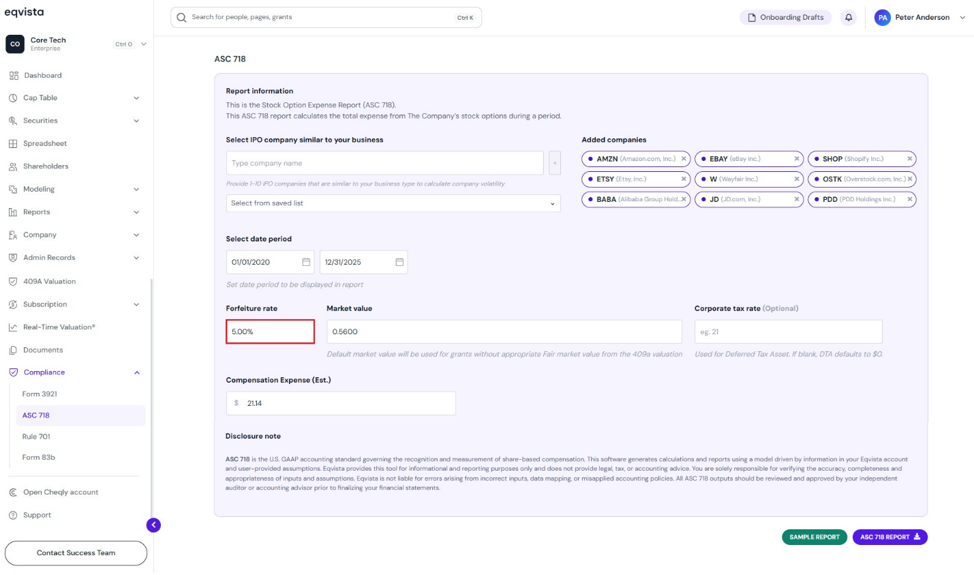
Task: Click the Documents sidebar icon
Action: 13,350
